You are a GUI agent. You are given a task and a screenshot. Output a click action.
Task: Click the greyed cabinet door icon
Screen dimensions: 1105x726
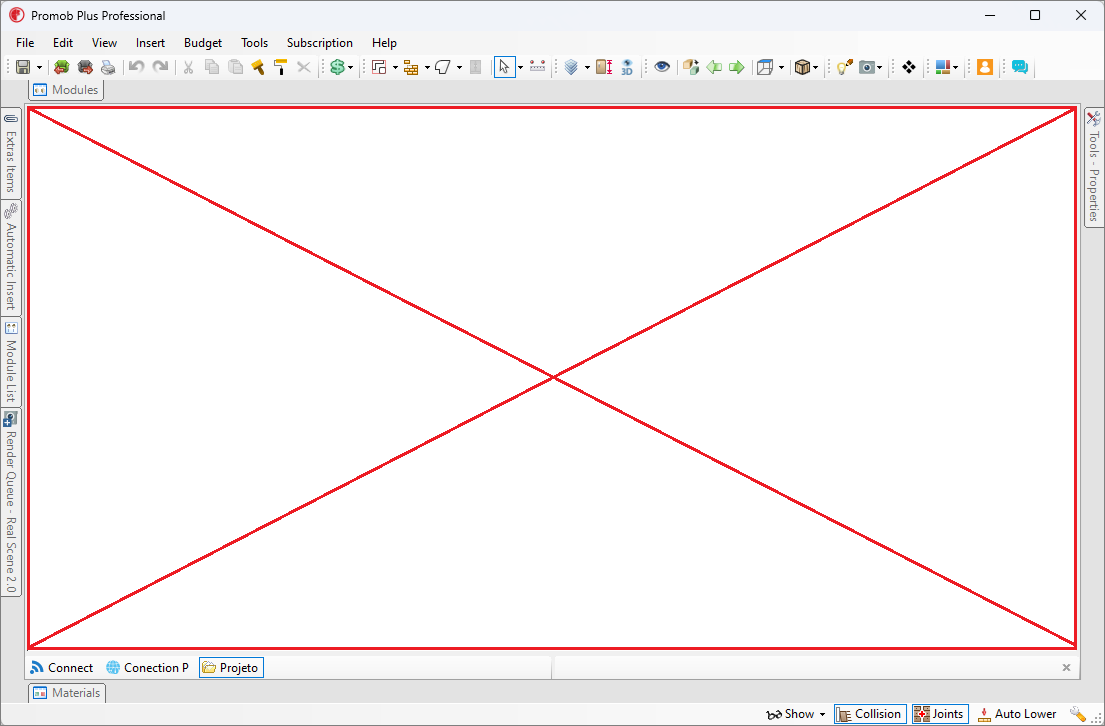click(476, 67)
